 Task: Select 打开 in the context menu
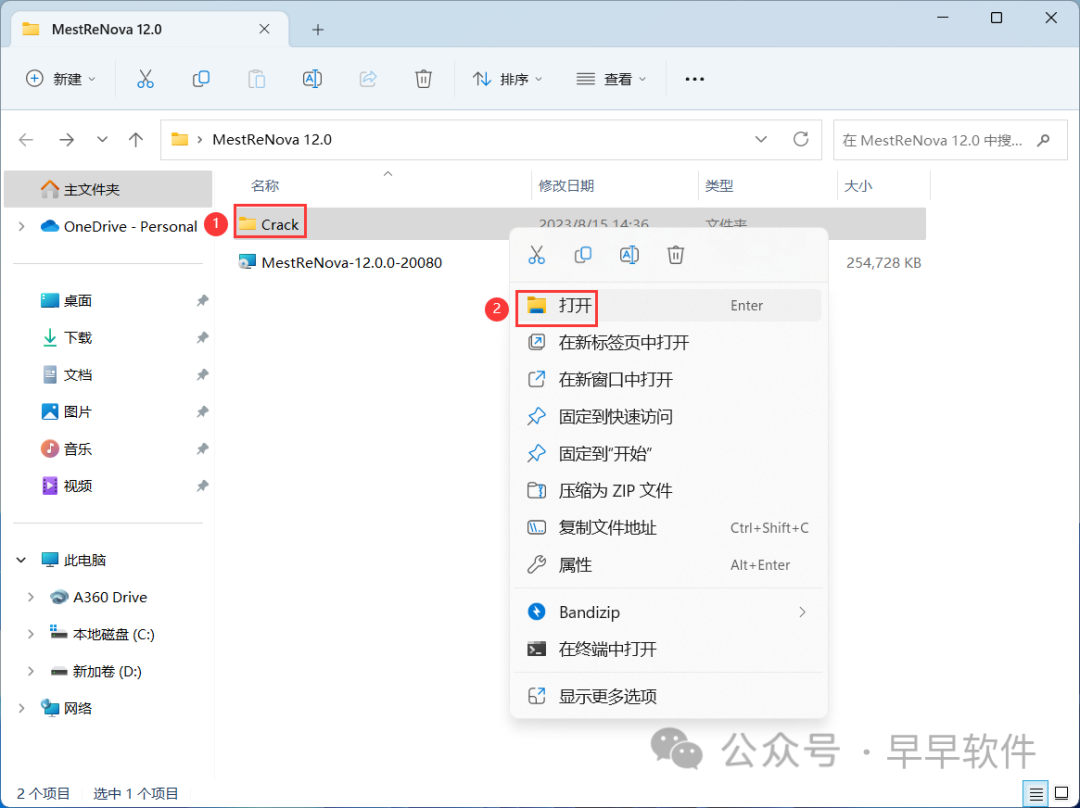tap(575, 306)
